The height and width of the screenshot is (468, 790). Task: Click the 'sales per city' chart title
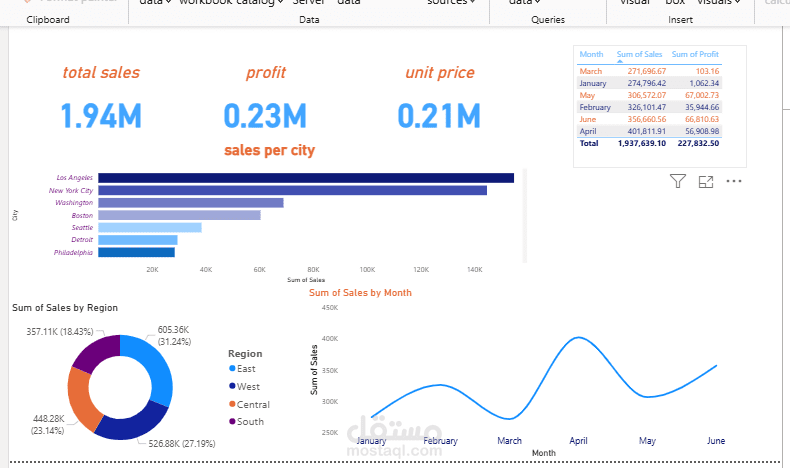tap(270, 150)
